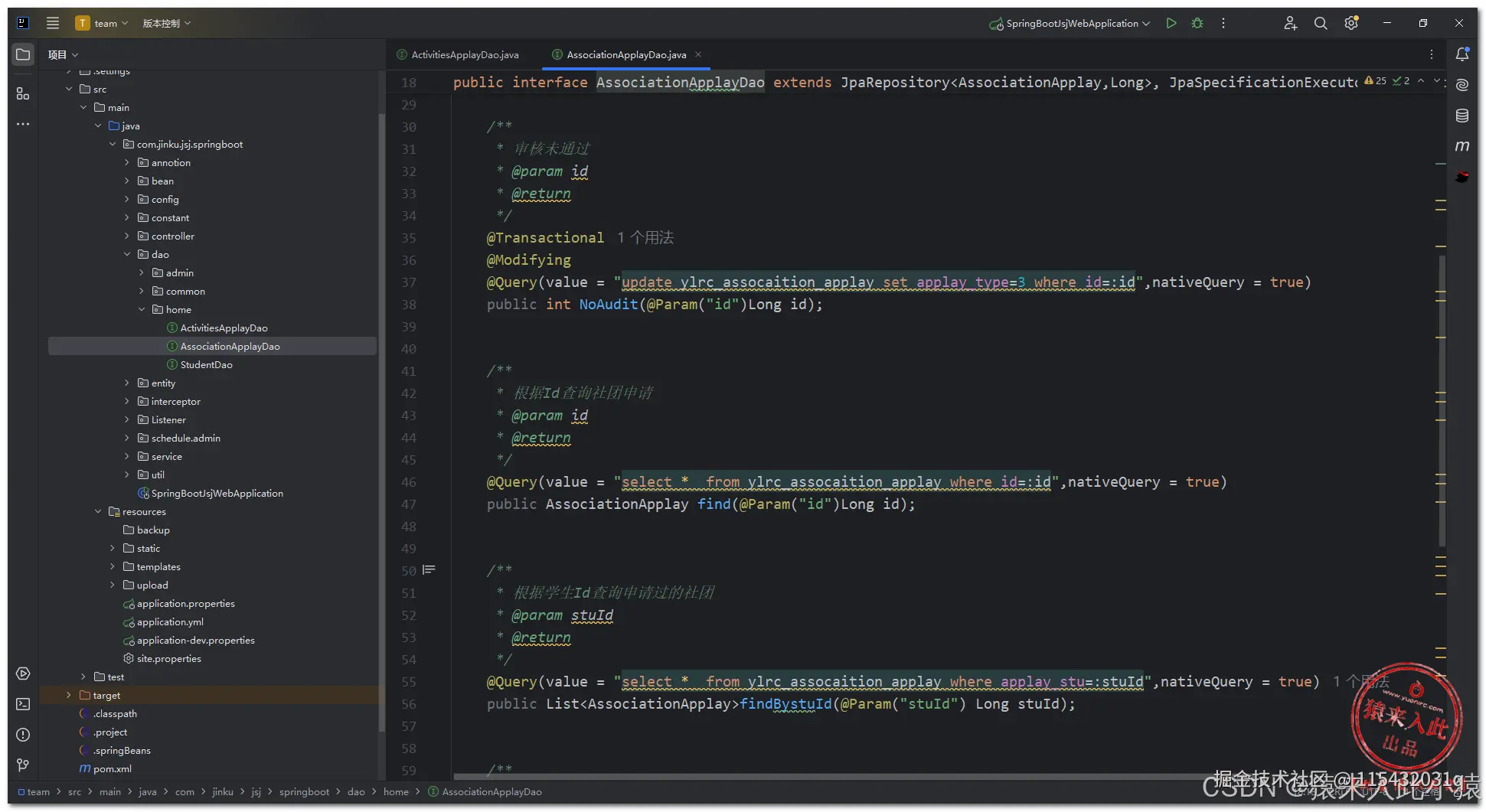Run SpringBootJsjWebApplication
1486x812 pixels.
point(1171,23)
